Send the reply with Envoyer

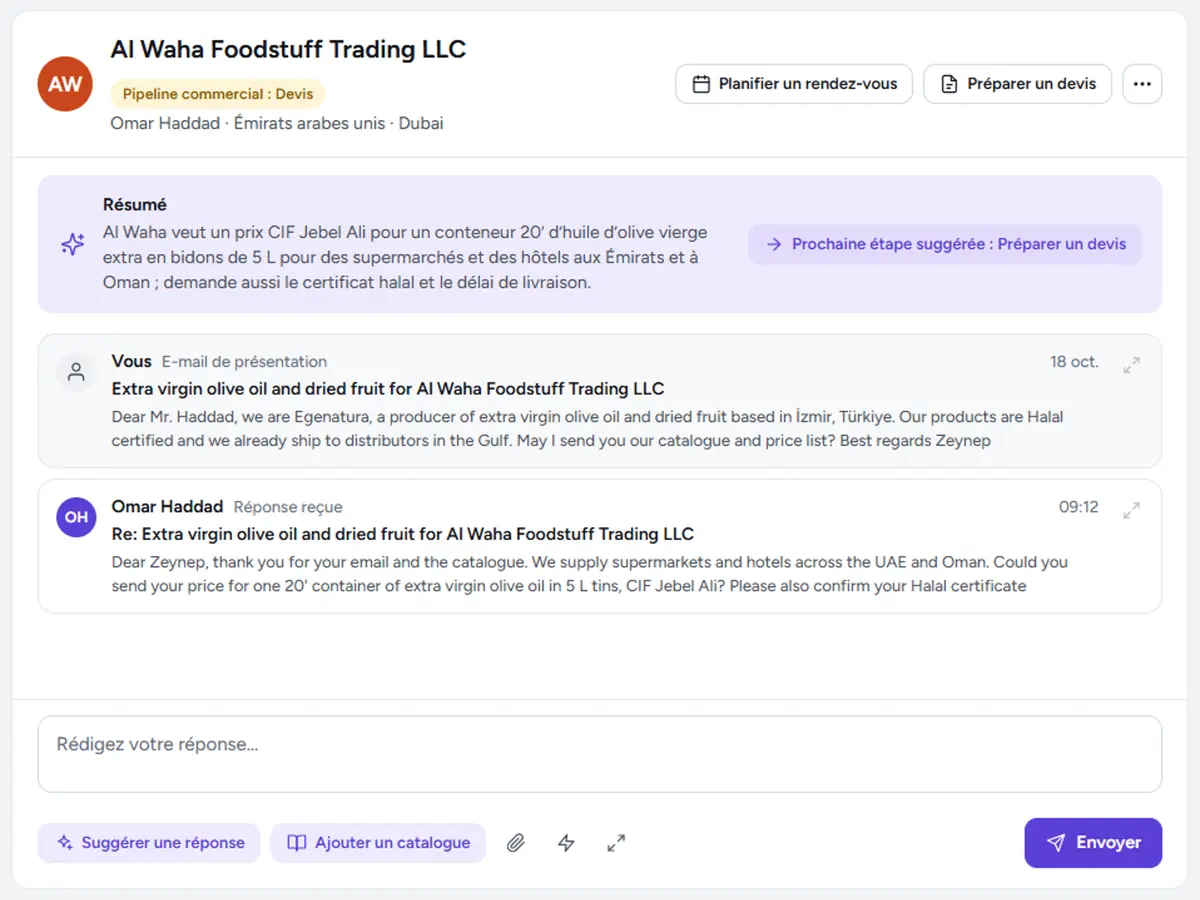coord(1093,843)
